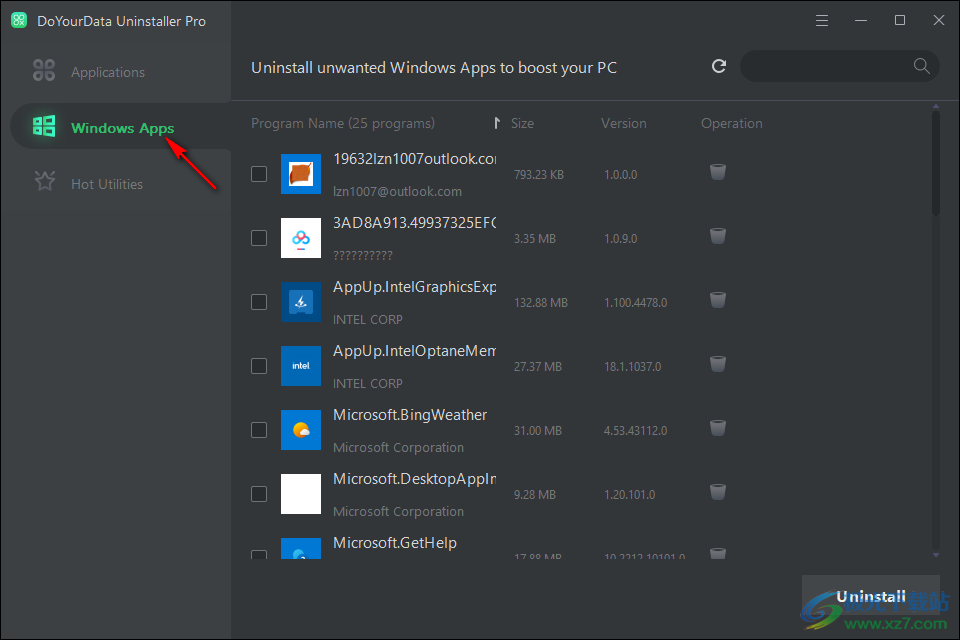960x640 pixels.
Task: Click size 31.00 MB cell
Action: tap(538, 431)
